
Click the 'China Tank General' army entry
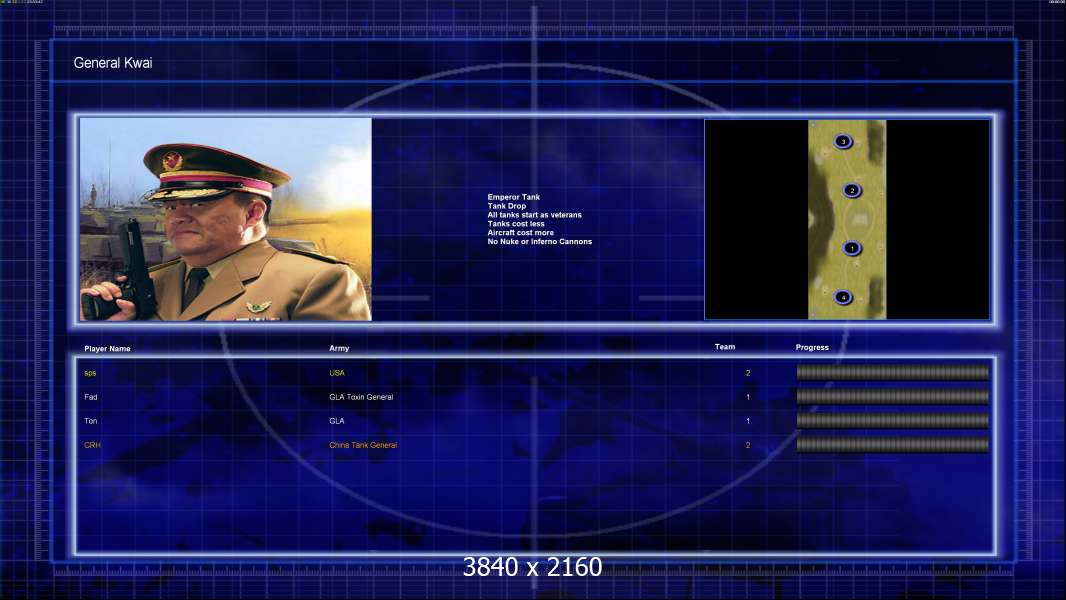(363, 445)
